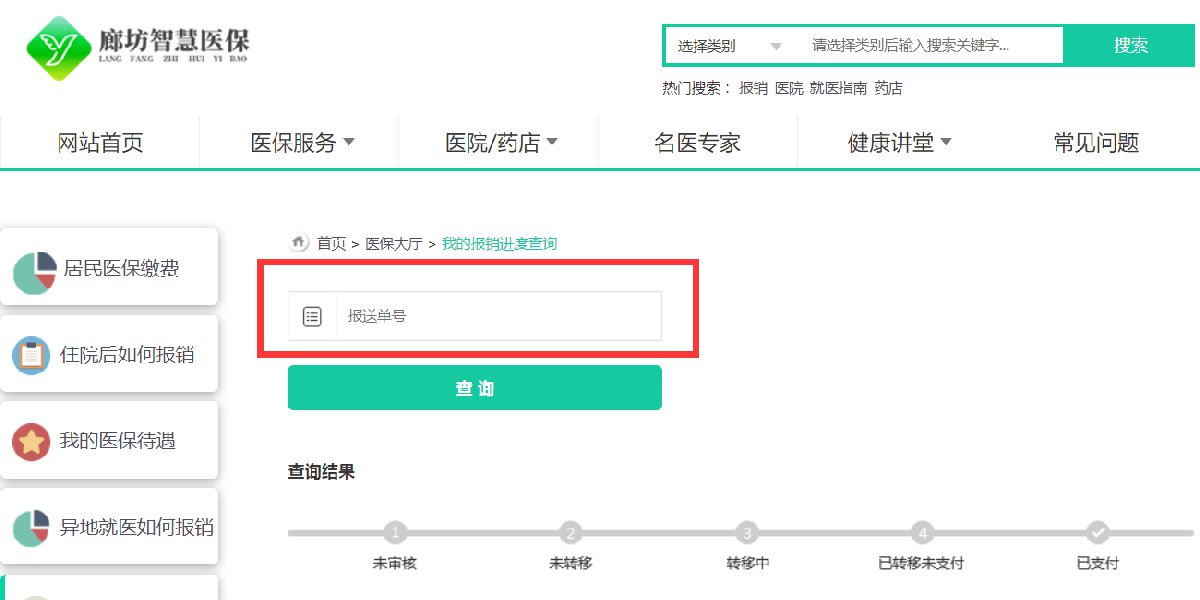
Task: Open 常见问题 in the navigation bar
Action: point(1096,143)
